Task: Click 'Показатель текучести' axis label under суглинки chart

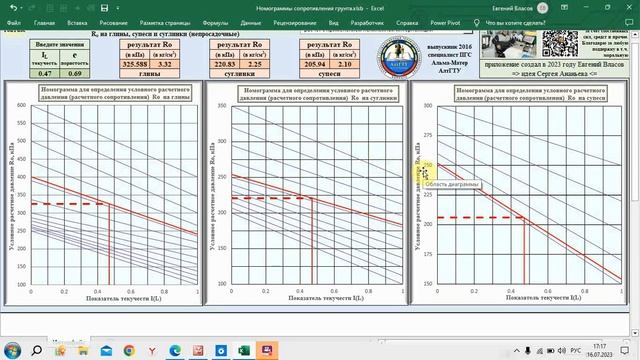Action: tap(326, 298)
